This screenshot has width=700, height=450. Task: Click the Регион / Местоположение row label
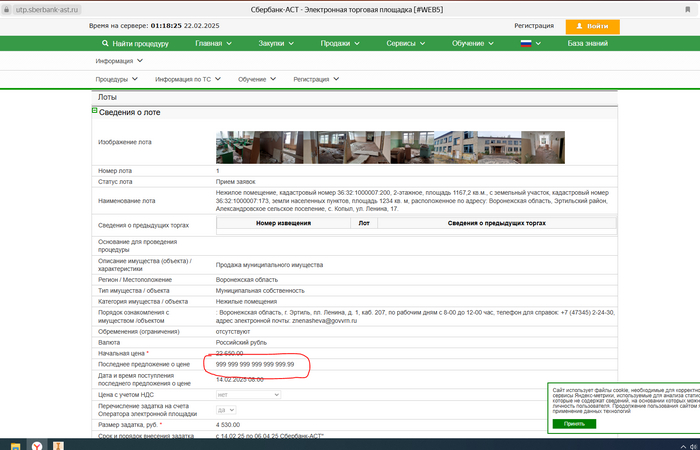[135, 279]
